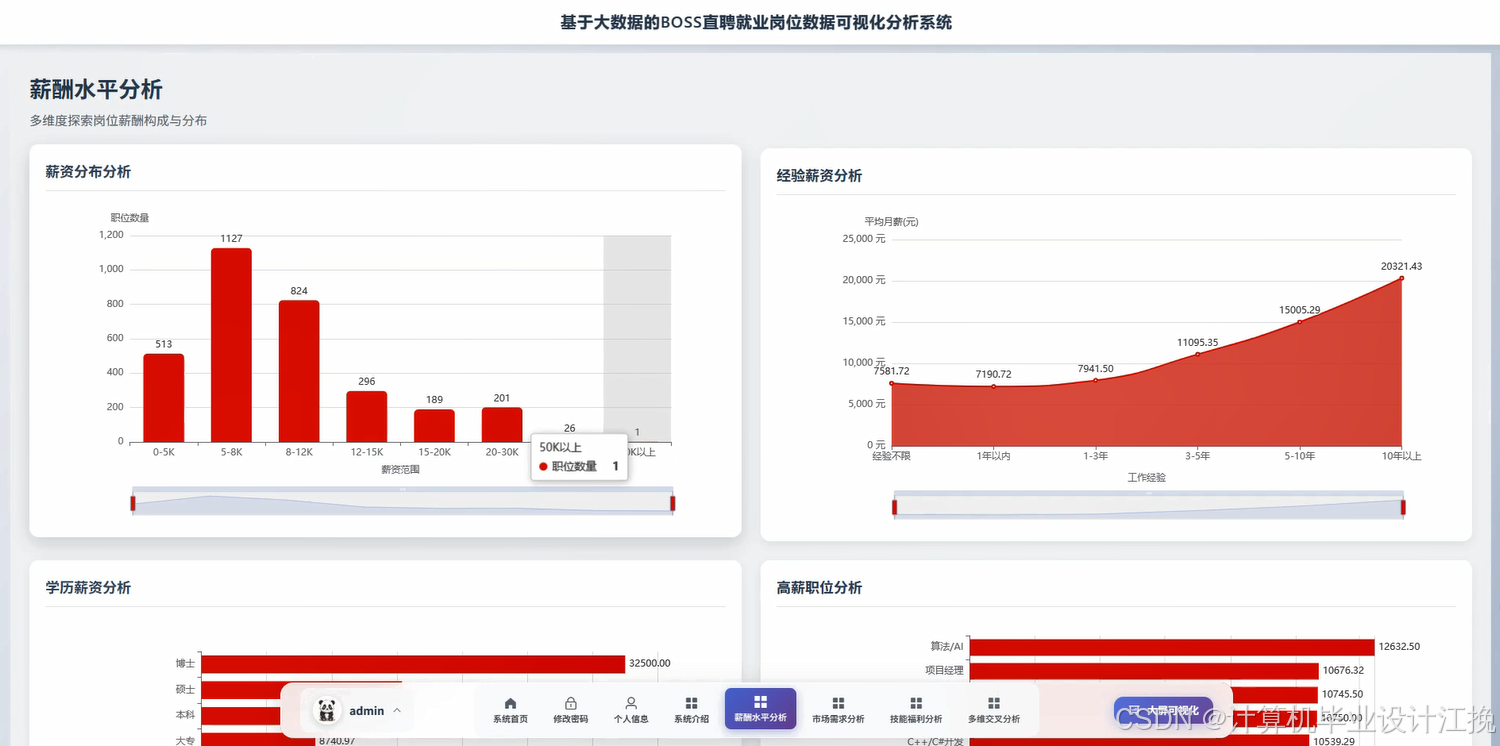The width and height of the screenshot is (1500, 746).
Task: Click the panda avatar next to admin
Action: (x=326, y=711)
